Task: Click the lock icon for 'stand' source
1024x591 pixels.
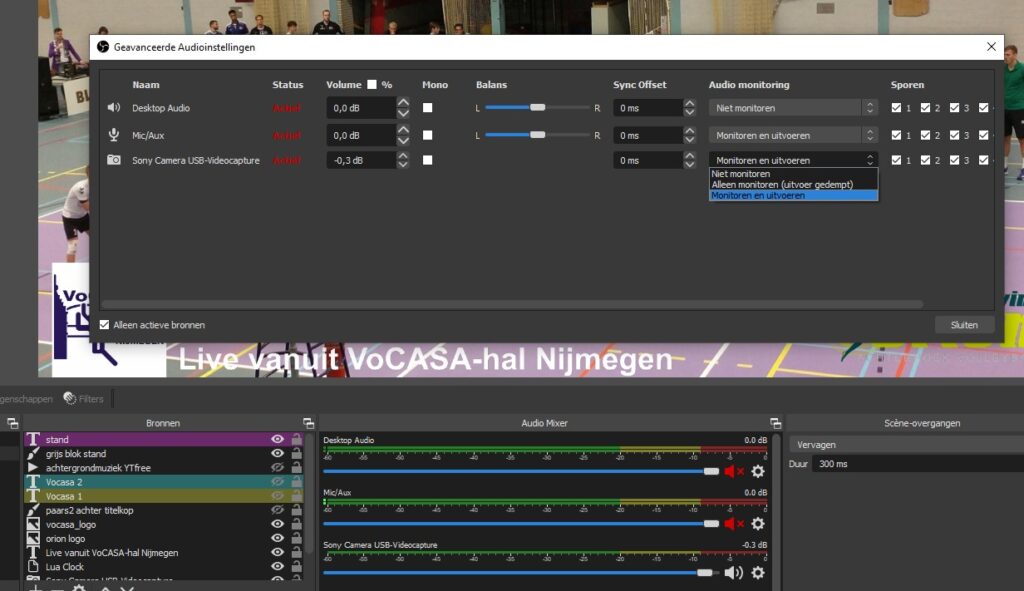Action: pyautogui.click(x=296, y=439)
